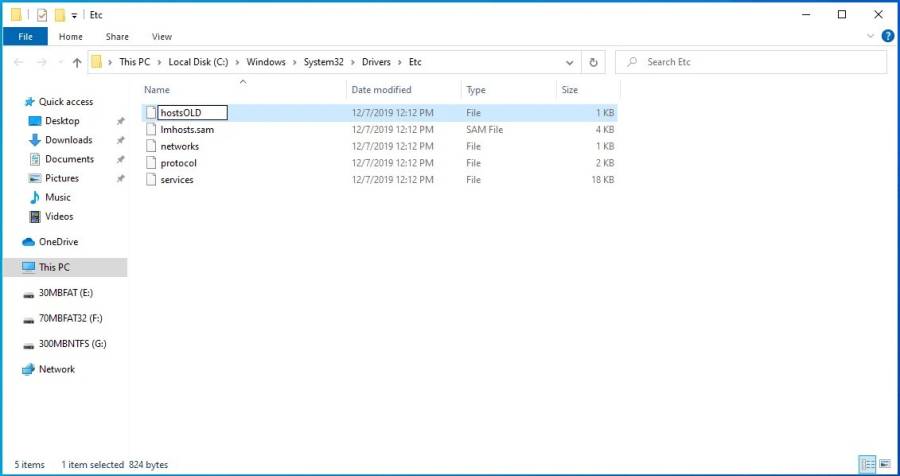Select the services file
The height and width of the screenshot is (476, 900).
[177, 180]
